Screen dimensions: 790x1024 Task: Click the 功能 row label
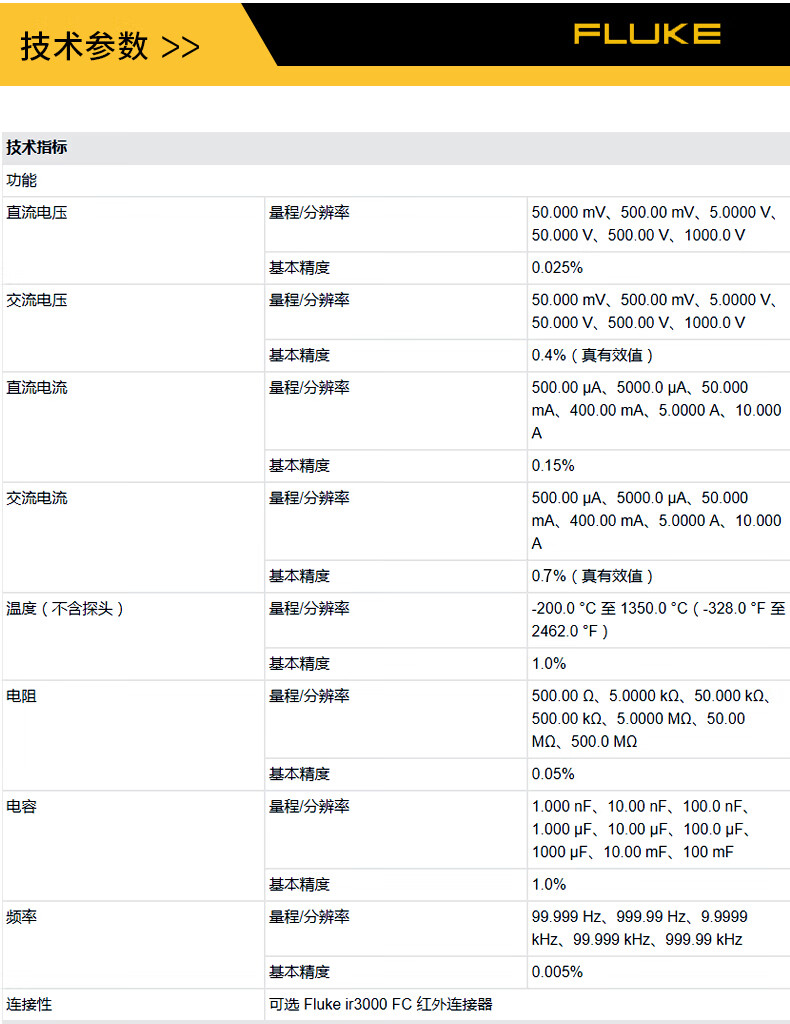pyautogui.click(x=22, y=180)
